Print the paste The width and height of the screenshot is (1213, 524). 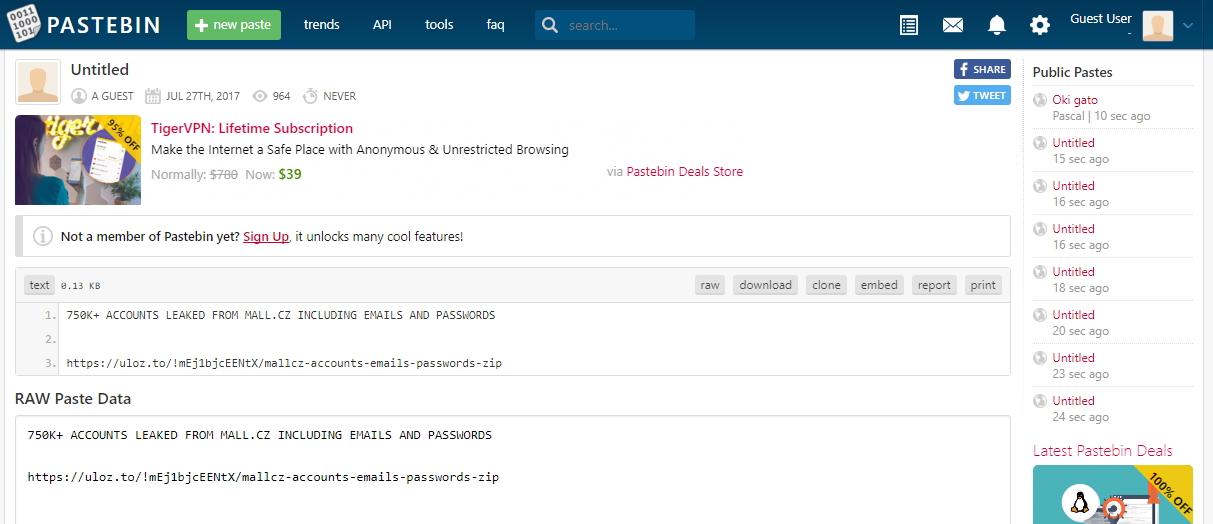coord(983,285)
